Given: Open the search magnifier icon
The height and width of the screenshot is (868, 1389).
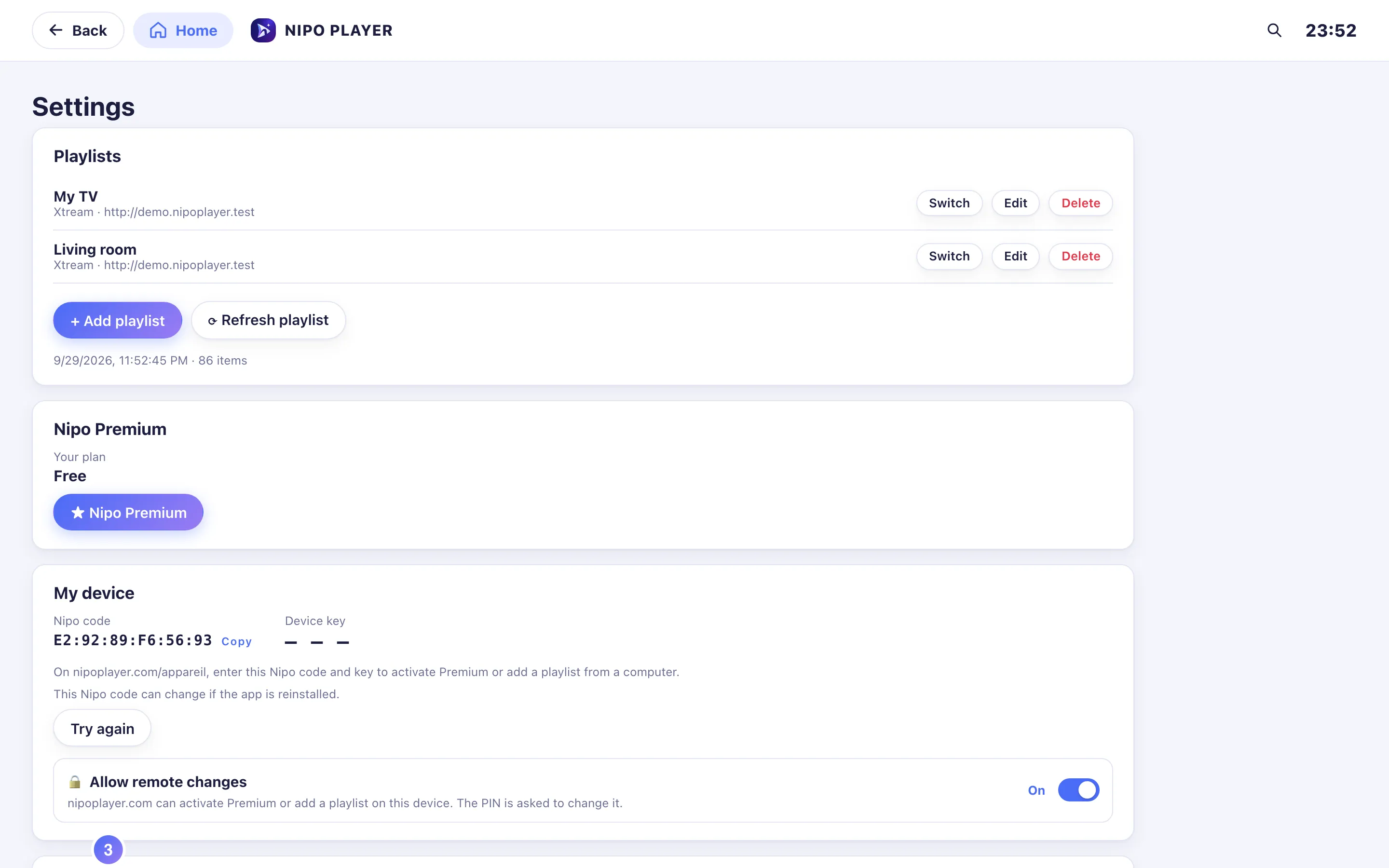Looking at the screenshot, I should click(x=1274, y=30).
